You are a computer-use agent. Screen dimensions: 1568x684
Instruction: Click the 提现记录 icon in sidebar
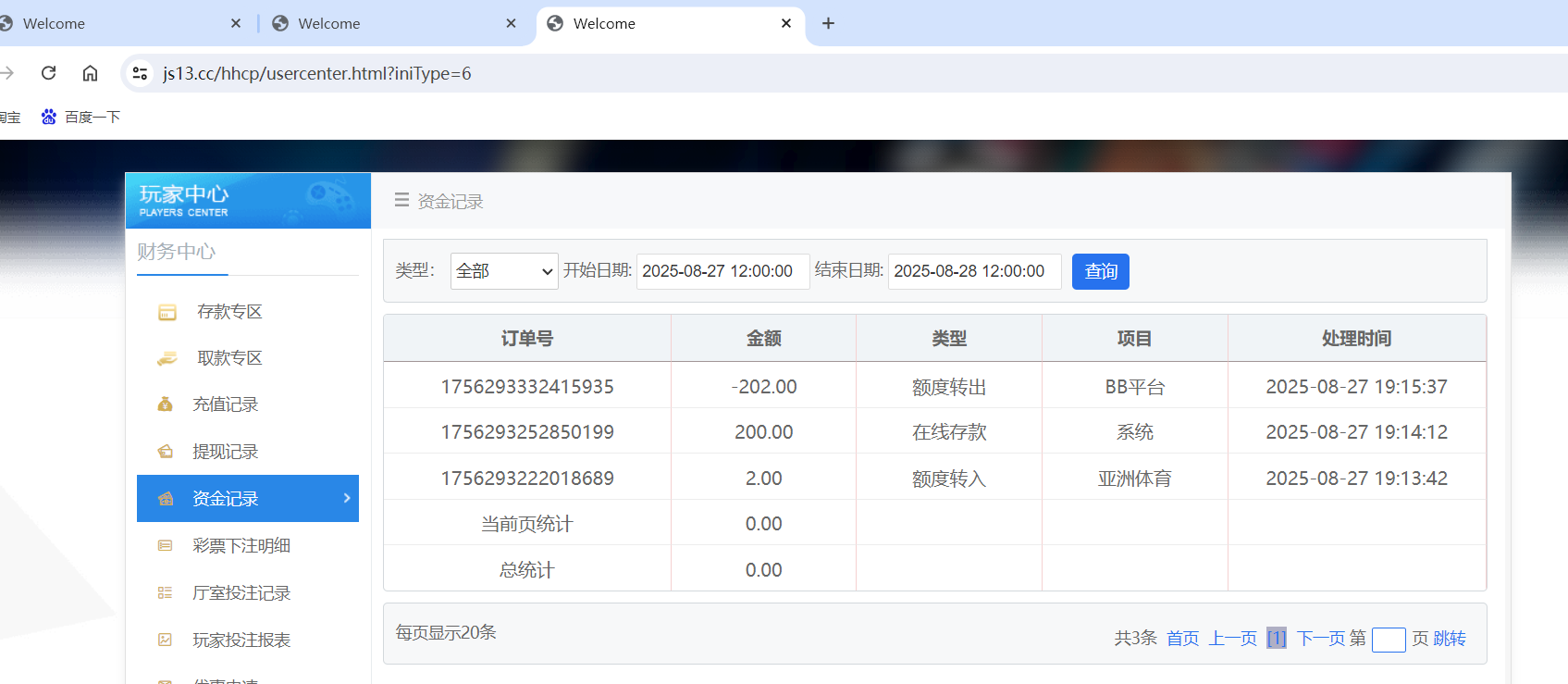166,452
